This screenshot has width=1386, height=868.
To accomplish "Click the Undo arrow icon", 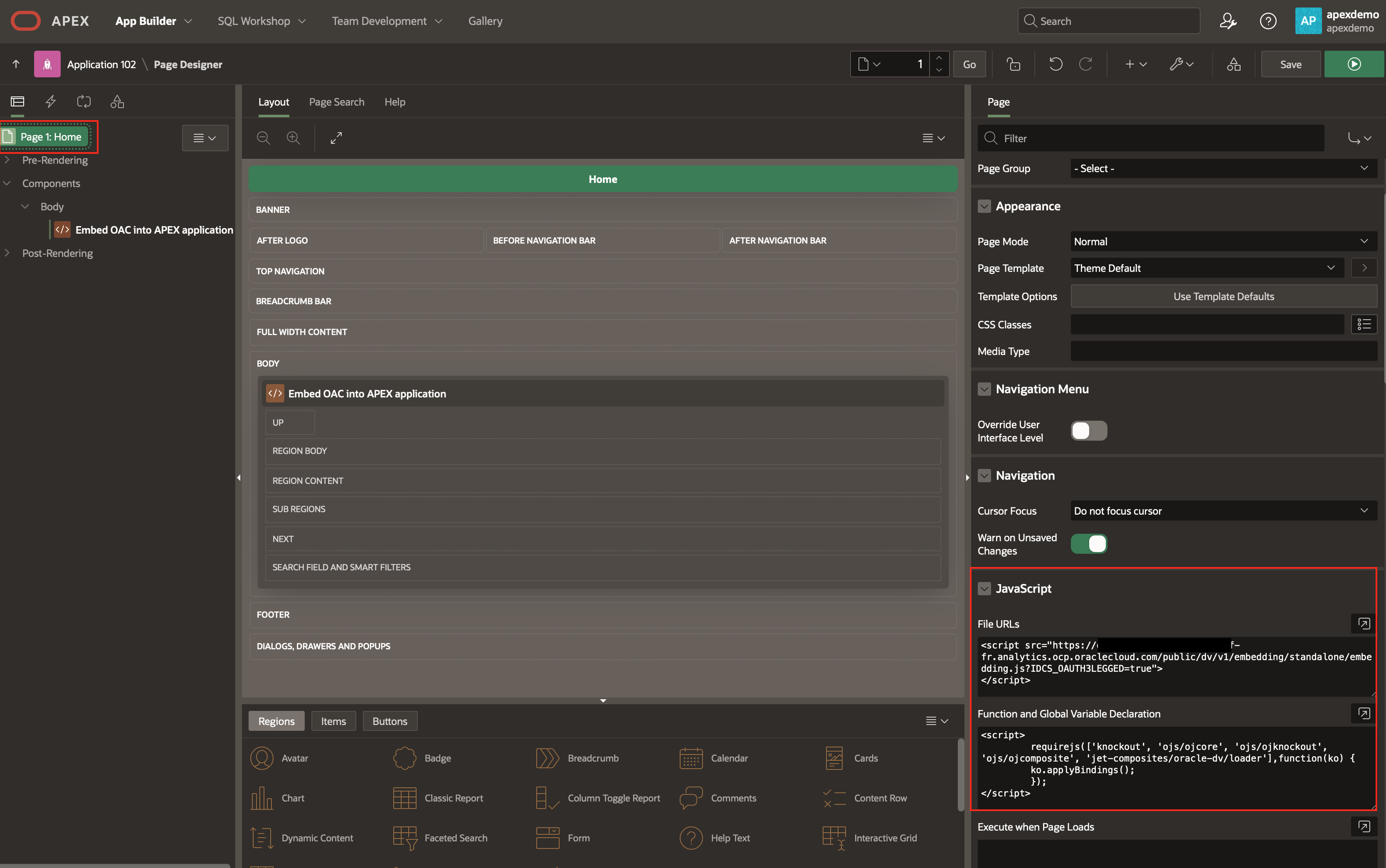I will pos(1056,64).
